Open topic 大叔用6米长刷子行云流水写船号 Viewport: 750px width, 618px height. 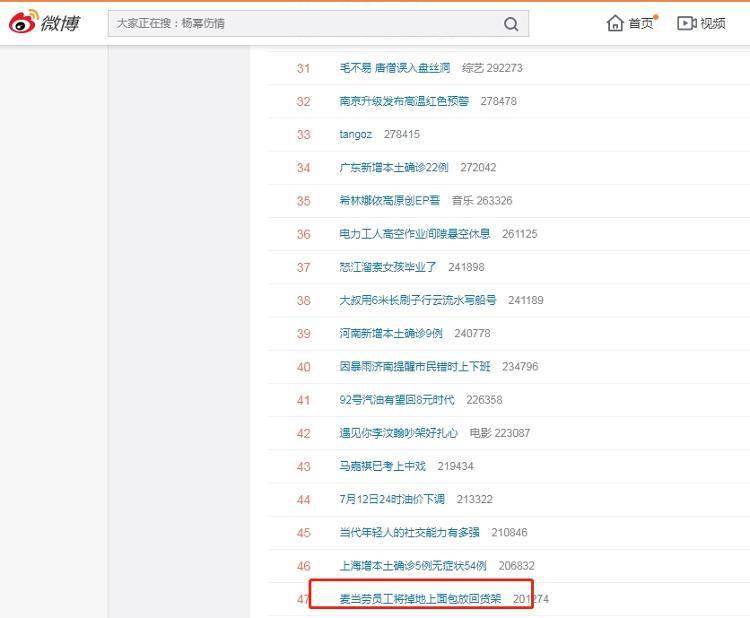(x=418, y=300)
